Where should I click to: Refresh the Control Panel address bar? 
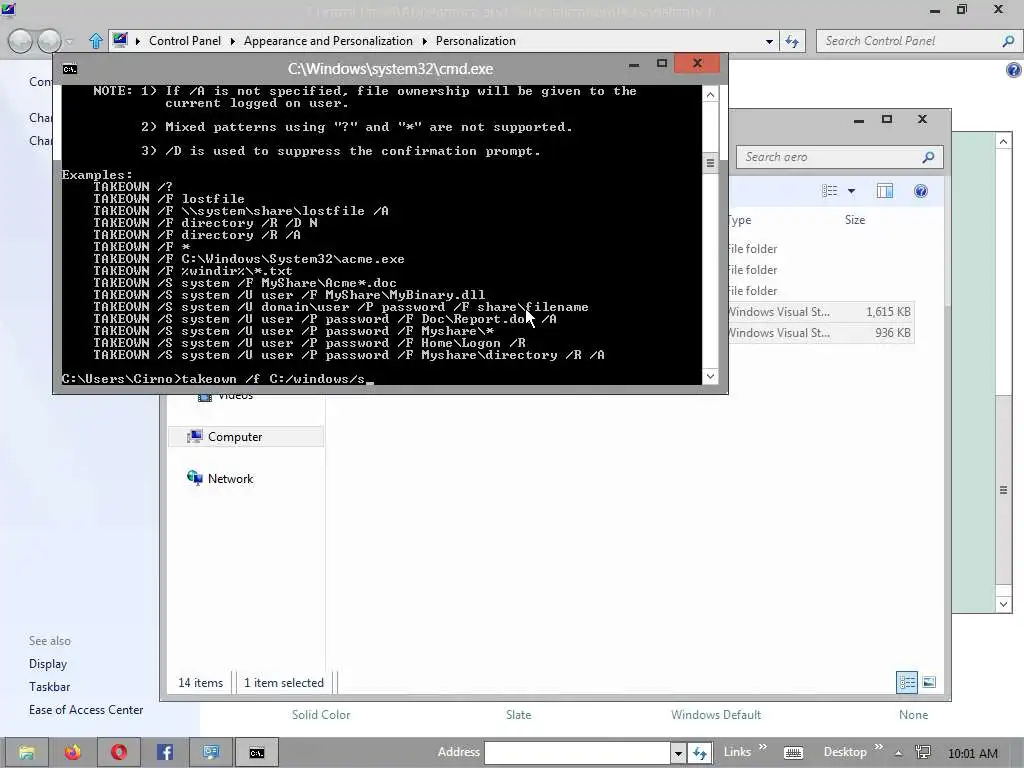792,41
